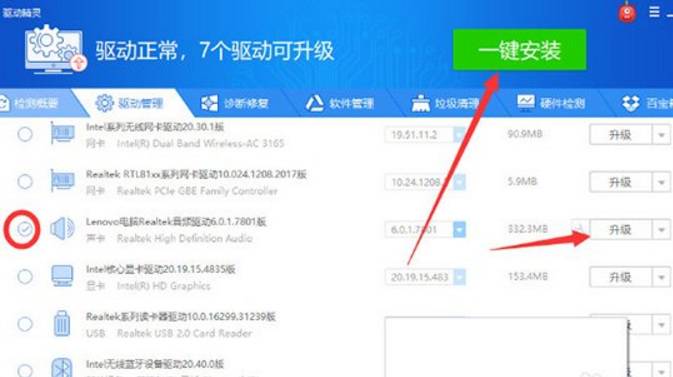Click the Bluetooth device icon
The image size is (673, 377).
62,368
